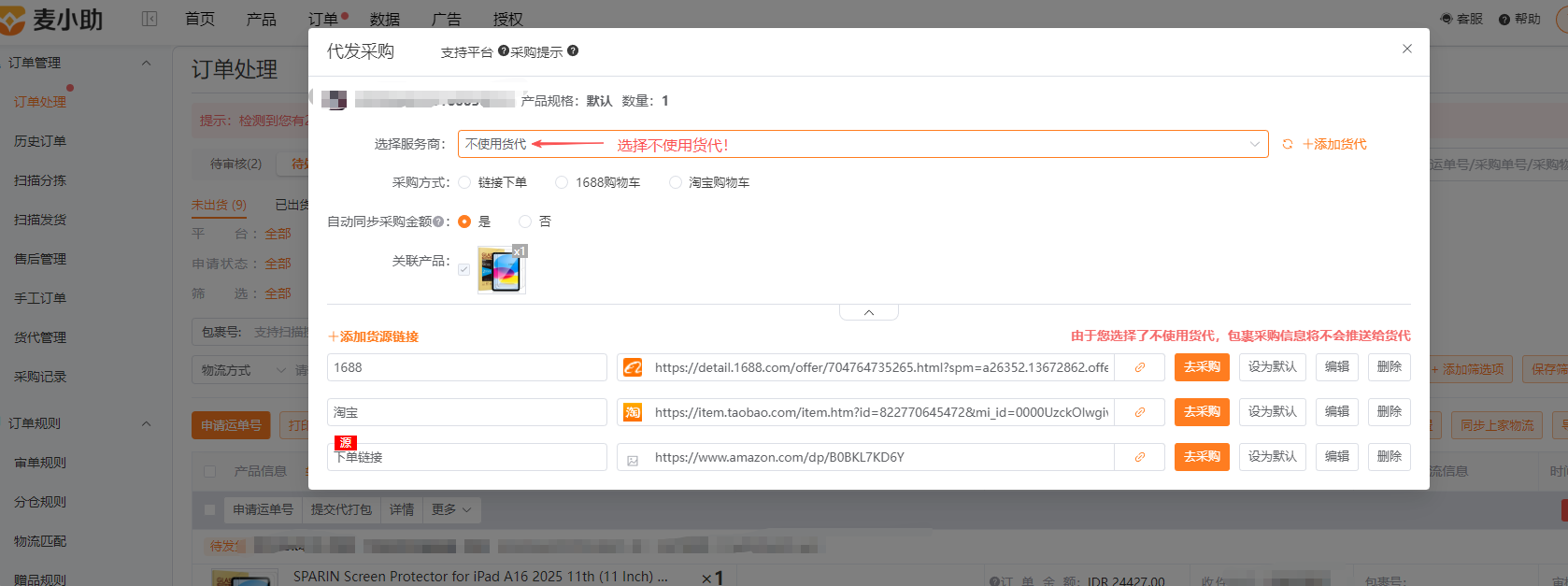Click the orange 申请运单号 button

point(231,425)
